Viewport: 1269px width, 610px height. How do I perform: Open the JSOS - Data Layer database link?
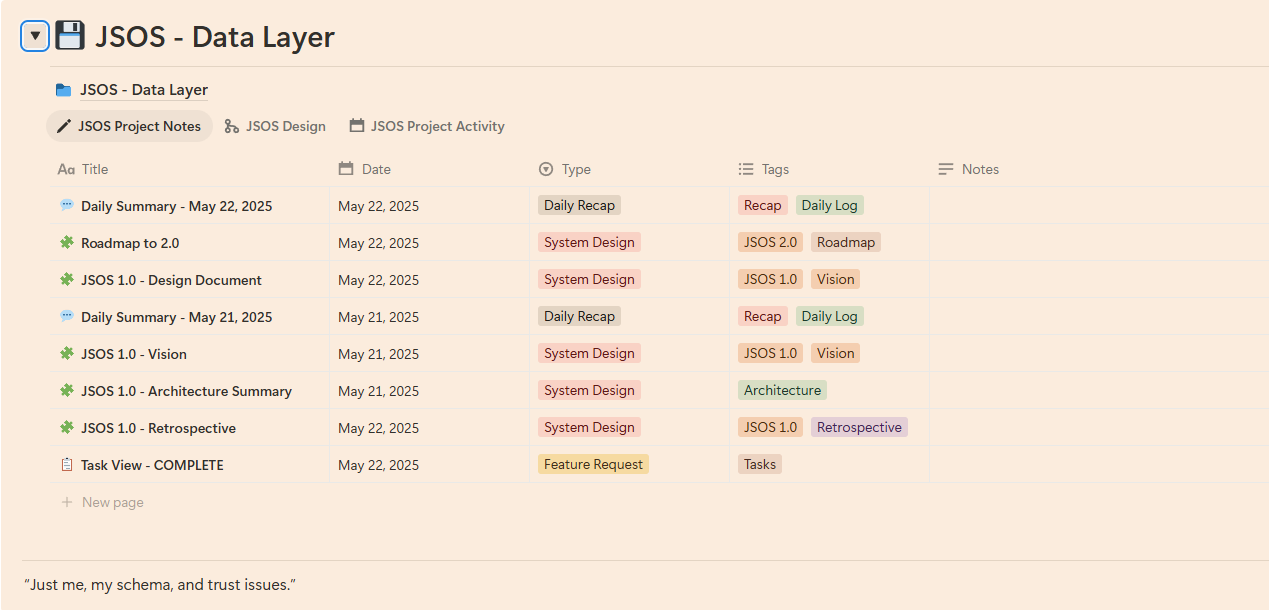pyautogui.click(x=144, y=90)
